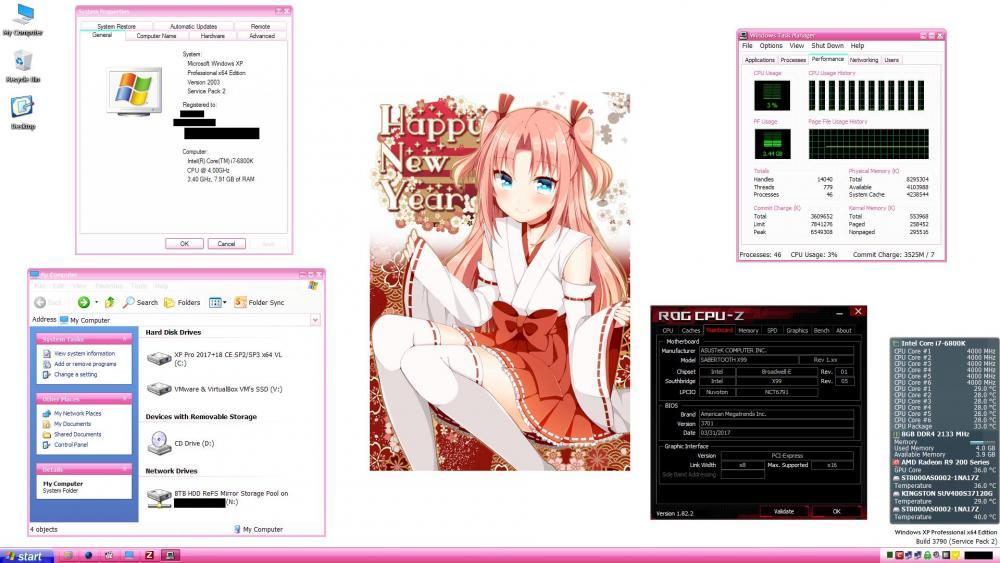Open the Address bar dropdown arrow

[315, 319]
